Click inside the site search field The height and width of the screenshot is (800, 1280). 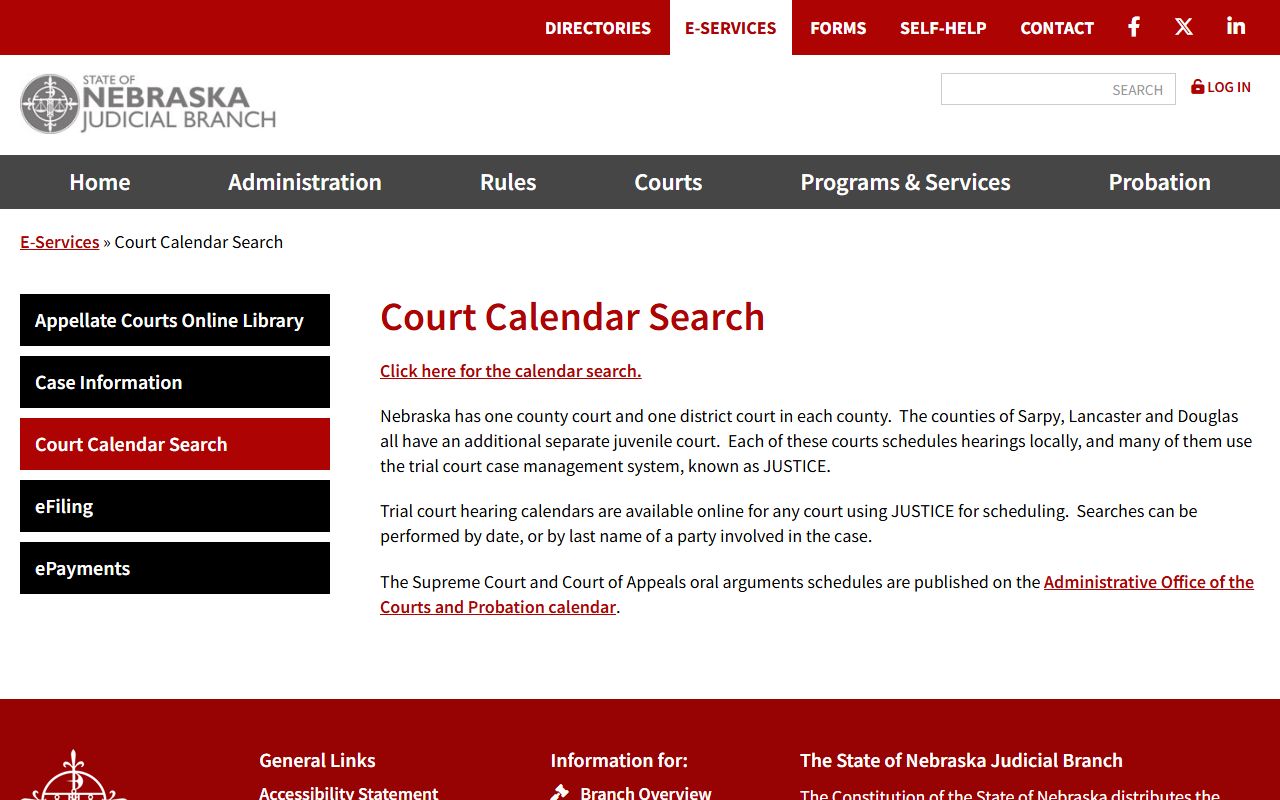(x=1058, y=89)
